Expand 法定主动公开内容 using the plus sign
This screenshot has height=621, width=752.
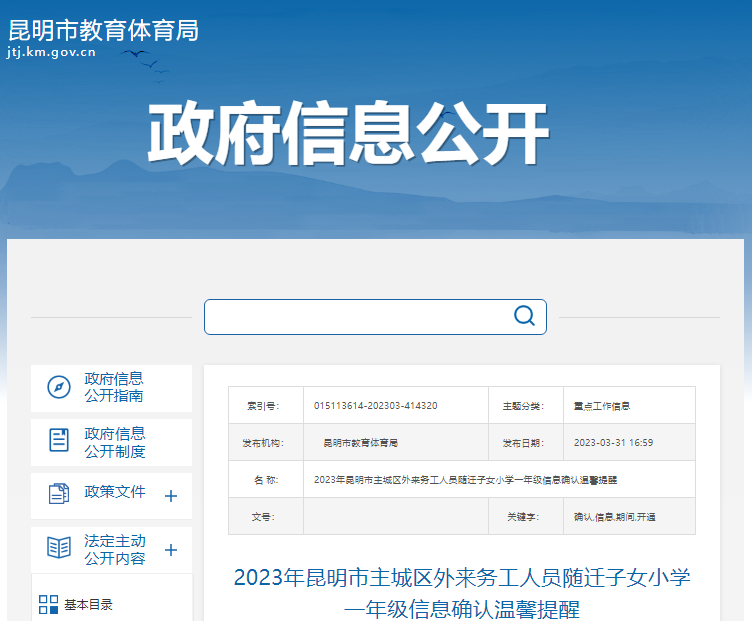[171, 550]
